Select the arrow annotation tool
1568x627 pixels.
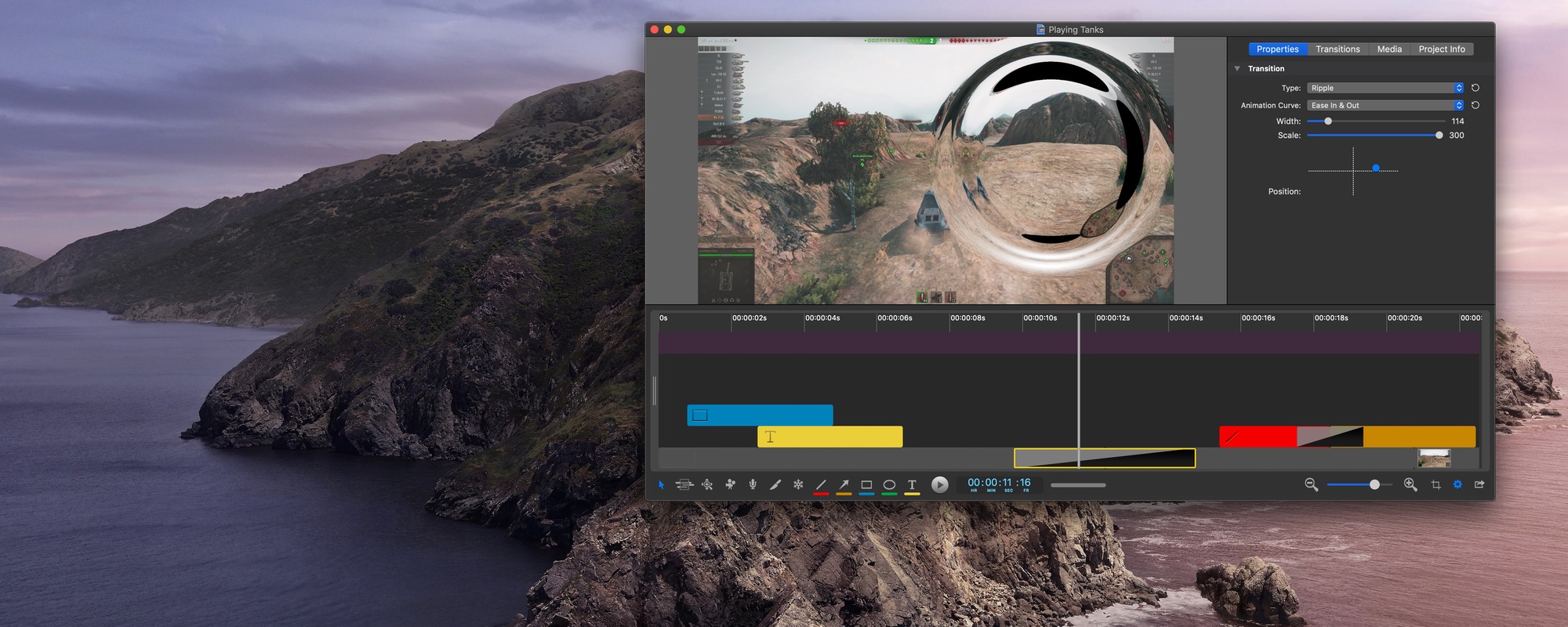[x=844, y=484]
